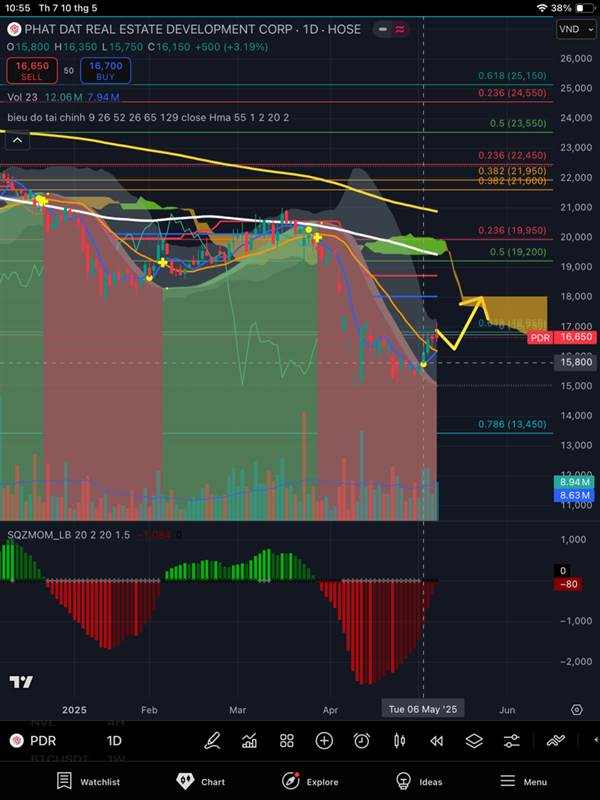Select the SQZMOM_LB indicator legend

pos(68,535)
